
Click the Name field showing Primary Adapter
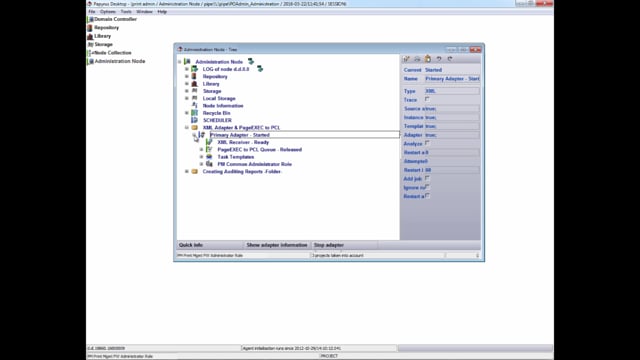[x=452, y=79]
